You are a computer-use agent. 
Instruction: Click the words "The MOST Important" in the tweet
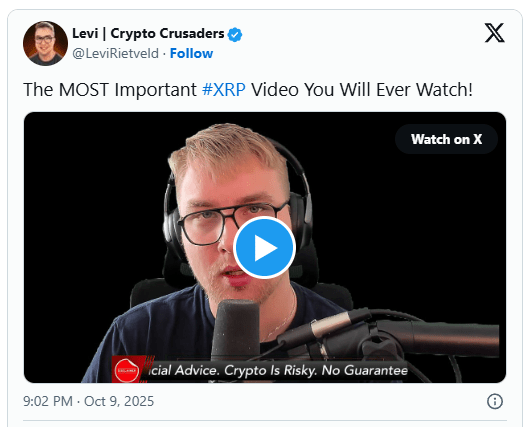(110, 90)
